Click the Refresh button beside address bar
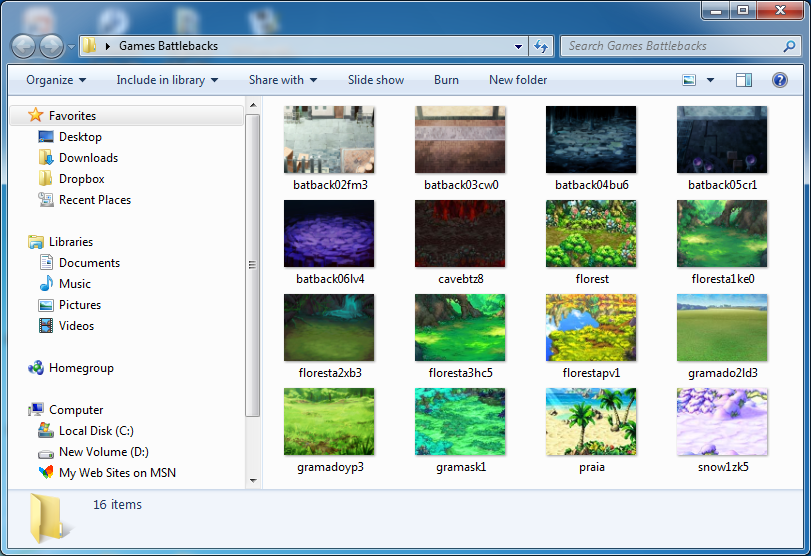Viewport: 811px width, 556px height. 541,47
